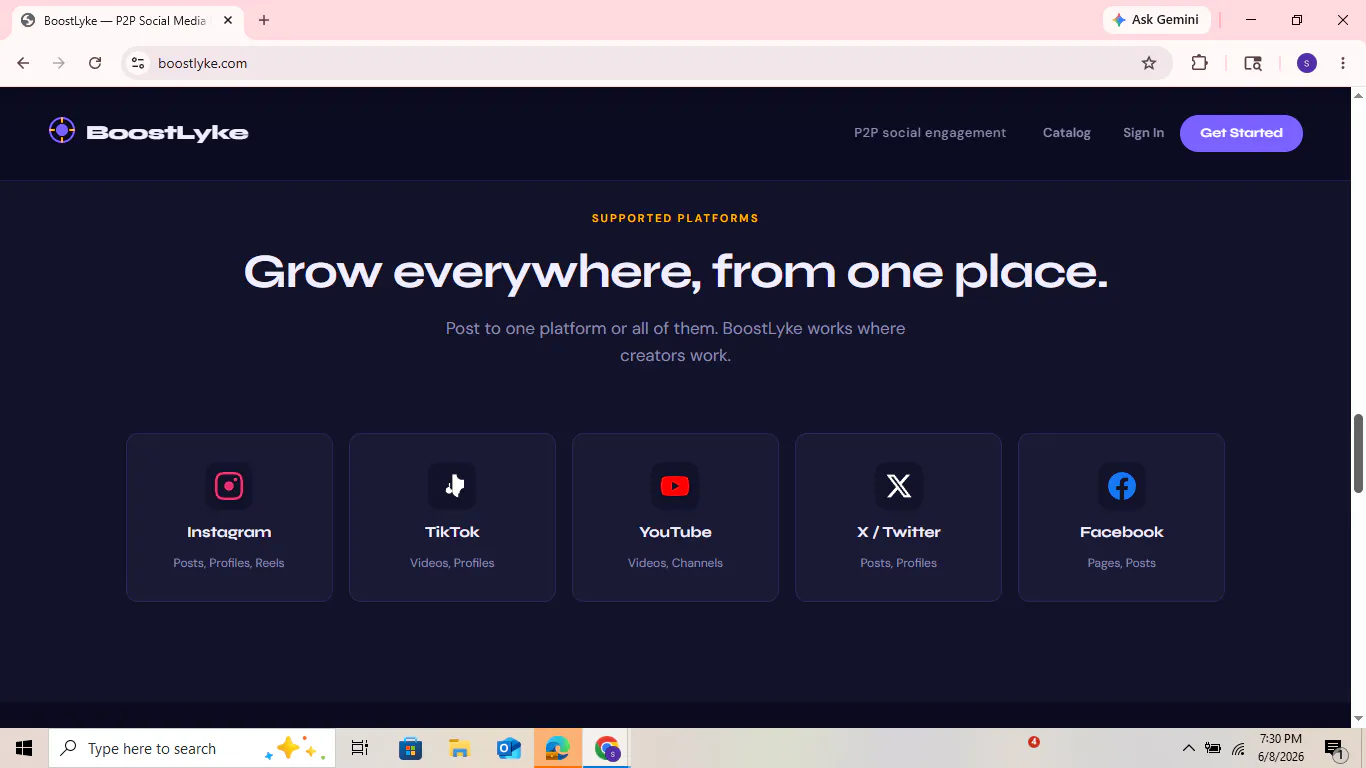Reload the boostlyke.com page
The image size is (1366, 768).
click(95, 63)
